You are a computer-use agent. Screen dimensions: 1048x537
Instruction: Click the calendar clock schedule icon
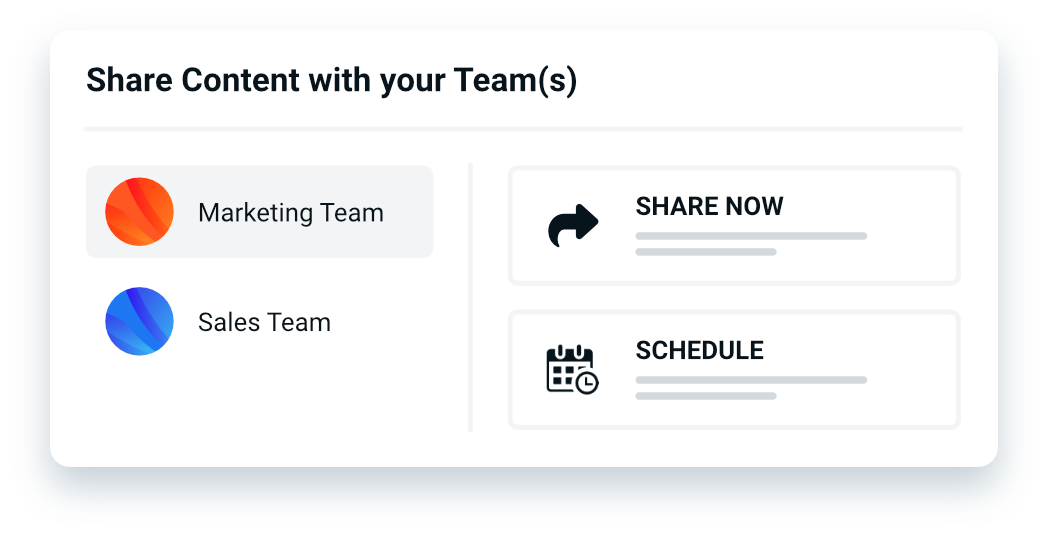572,369
